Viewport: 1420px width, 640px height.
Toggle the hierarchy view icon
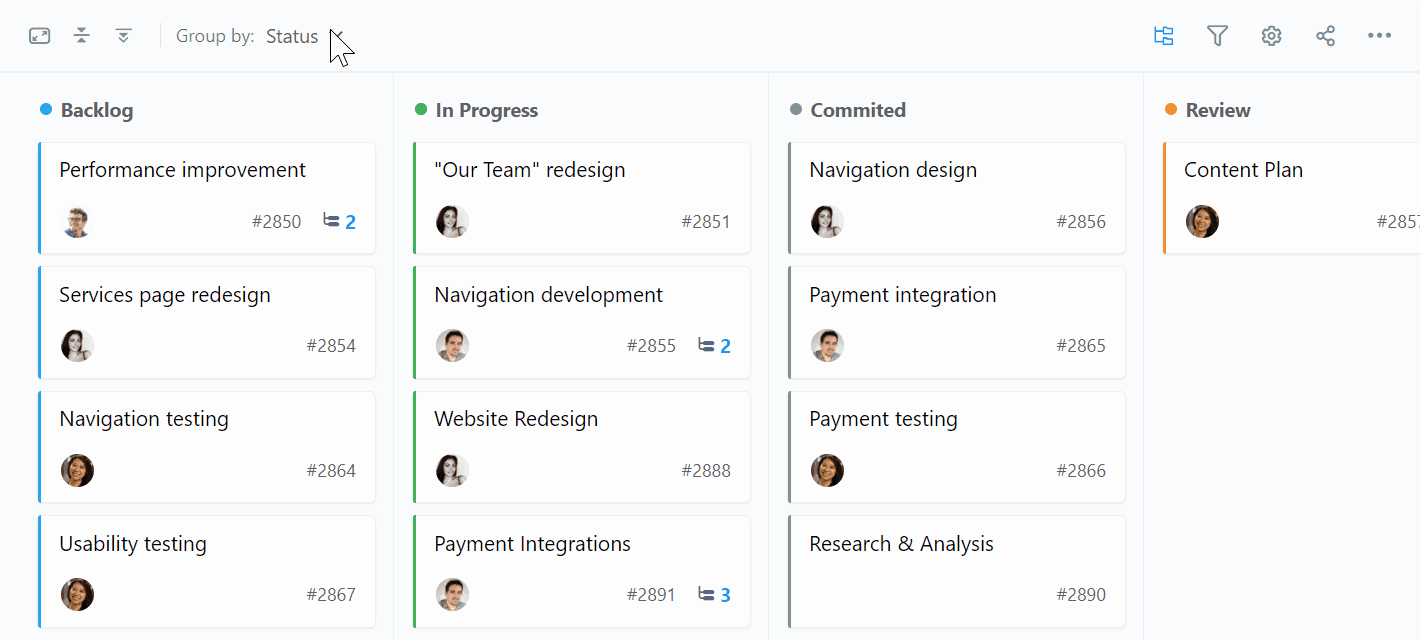(x=1164, y=36)
